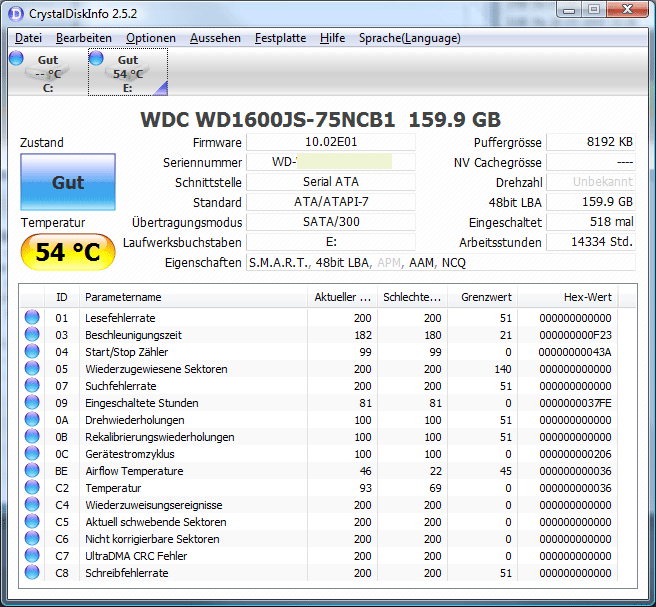This screenshot has width=656, height=607.
Task: Click status orb for Schreibfehlerrate row
Action: click(32, 572)
